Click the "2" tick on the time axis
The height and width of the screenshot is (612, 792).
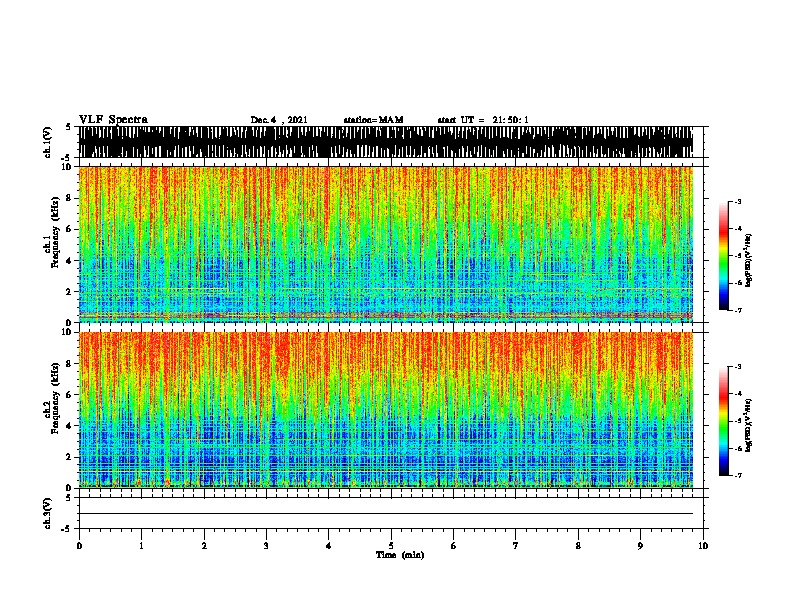pos(204,546)
